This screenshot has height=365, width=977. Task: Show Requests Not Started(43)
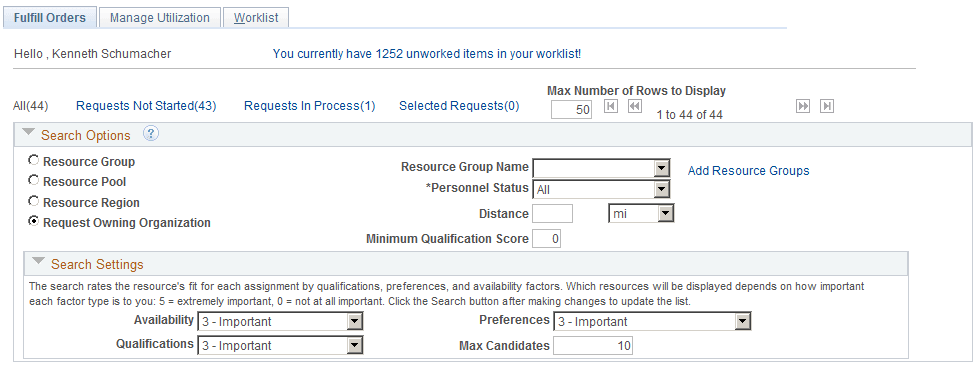click(146, 106)
